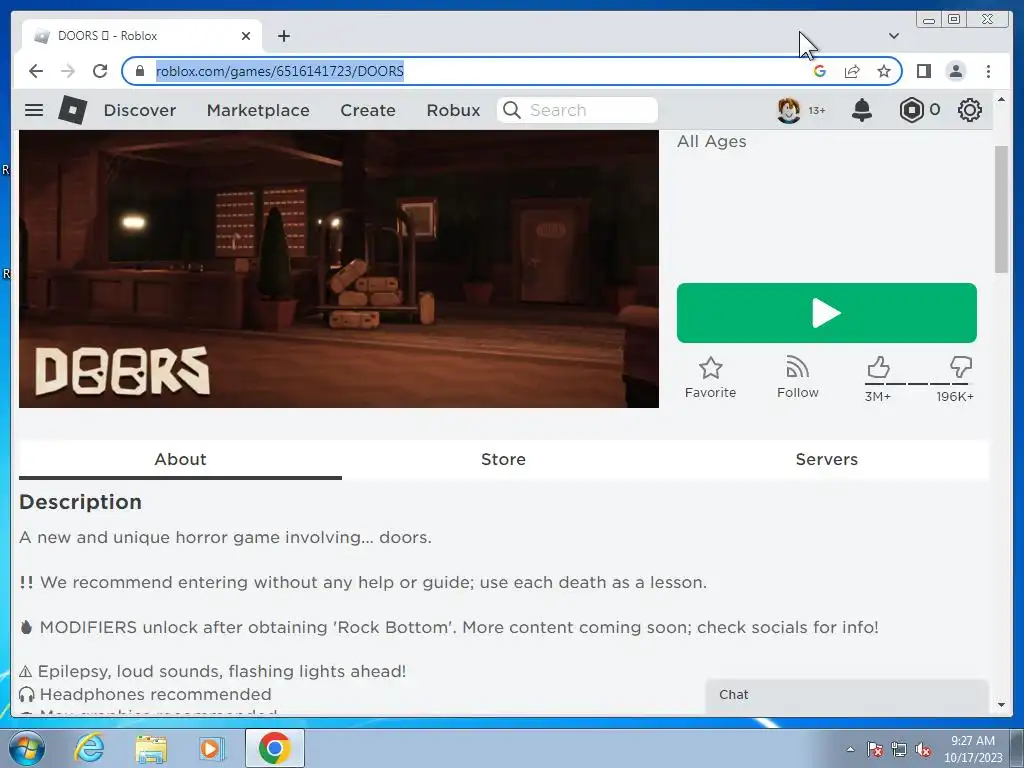
Task: Switch to the Store tab
Action: tap(504, 459)
